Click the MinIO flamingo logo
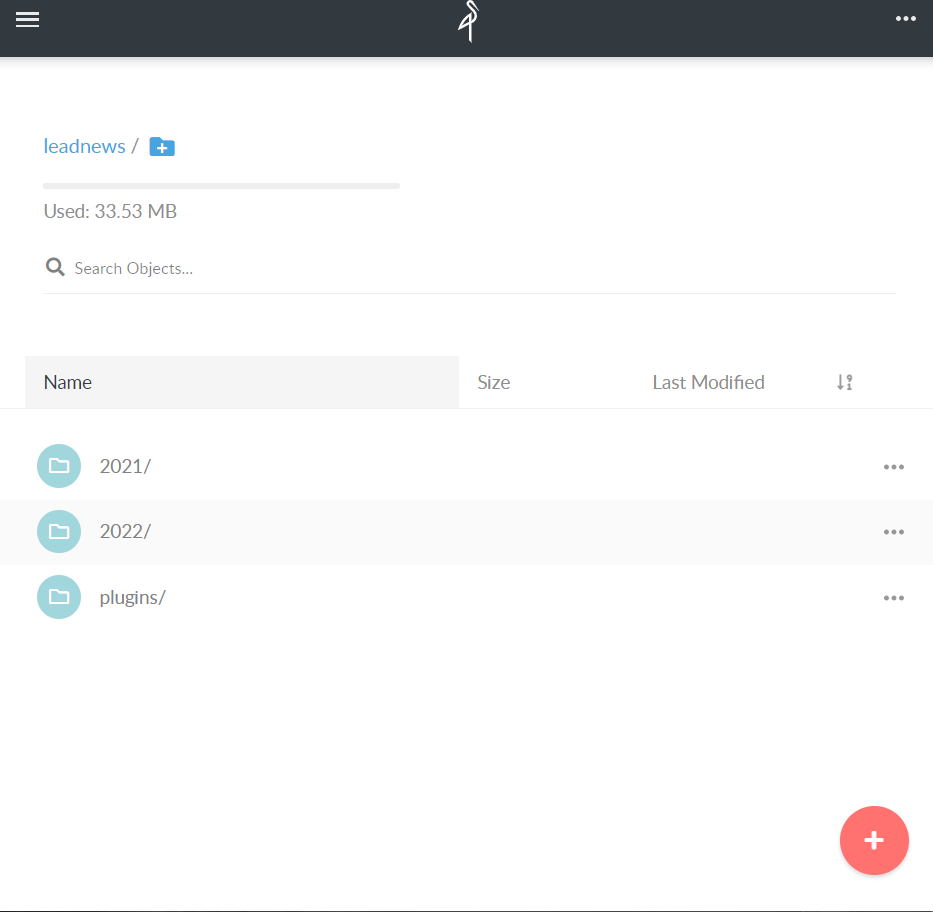Image resolution: width=933 pixels, height=912 pixels. pyautogui.click(x=469, y=21)
